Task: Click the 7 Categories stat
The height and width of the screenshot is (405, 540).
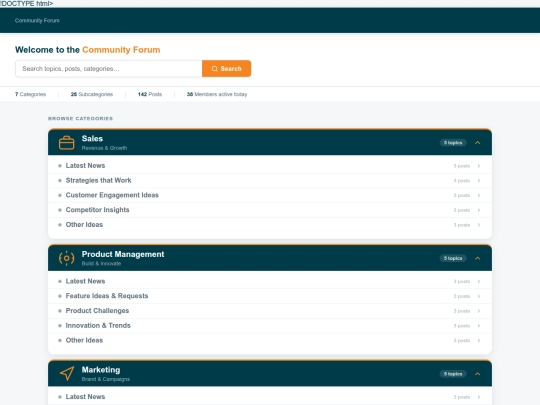Action: click(x=30, y=94)
